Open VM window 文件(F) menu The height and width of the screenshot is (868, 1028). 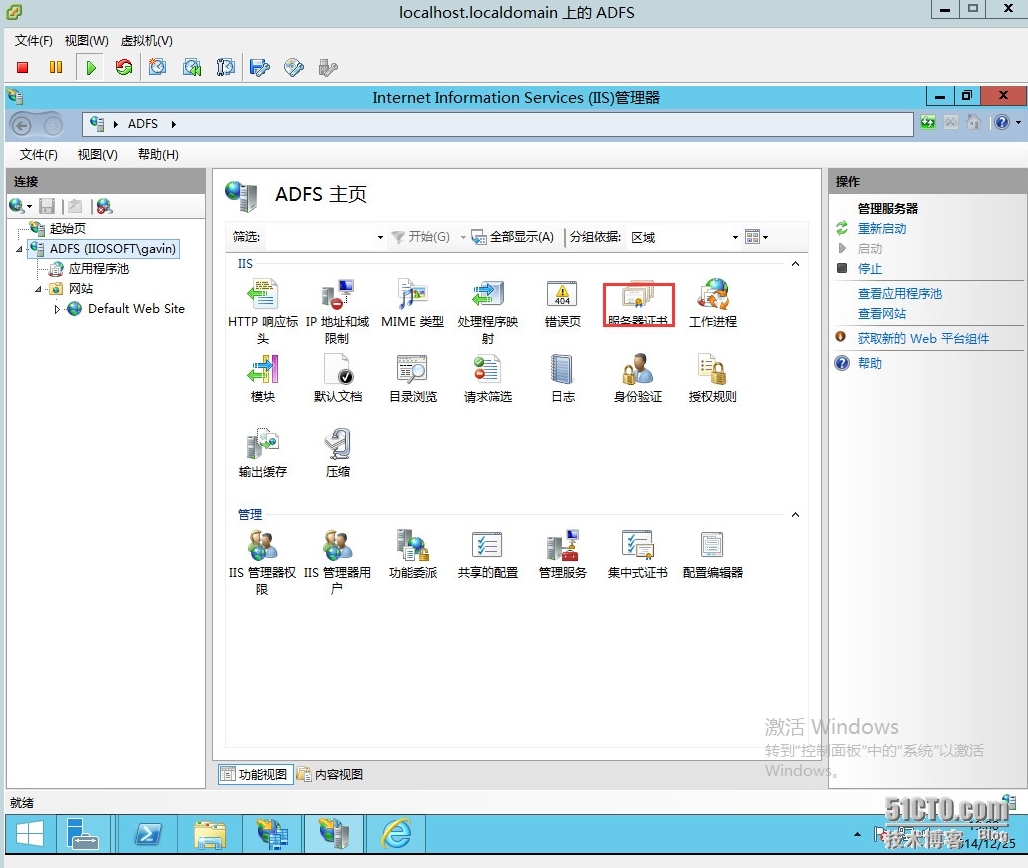(33, 41)
